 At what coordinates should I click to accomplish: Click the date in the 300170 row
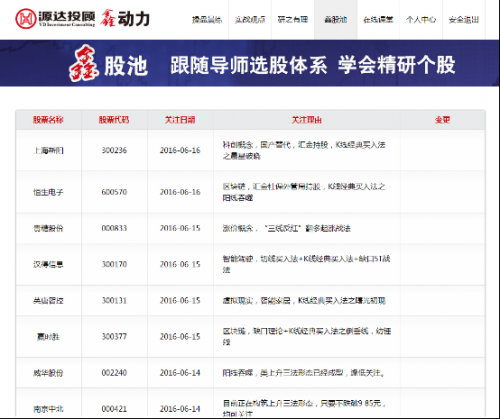click(180, 264)
